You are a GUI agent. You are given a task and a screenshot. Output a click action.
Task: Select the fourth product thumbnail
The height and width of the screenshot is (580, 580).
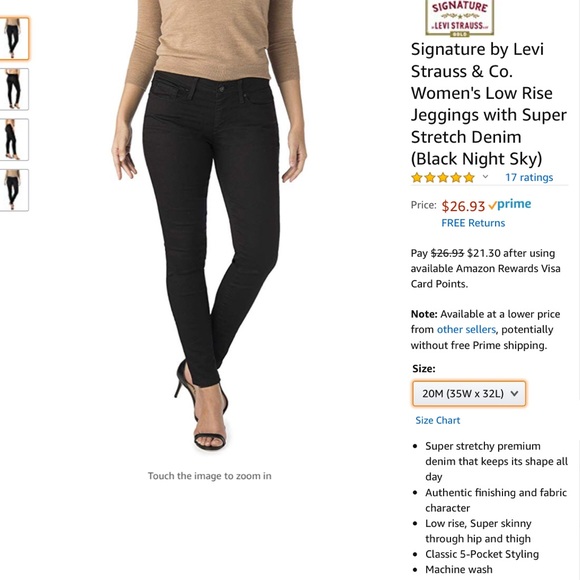point(14,190)
